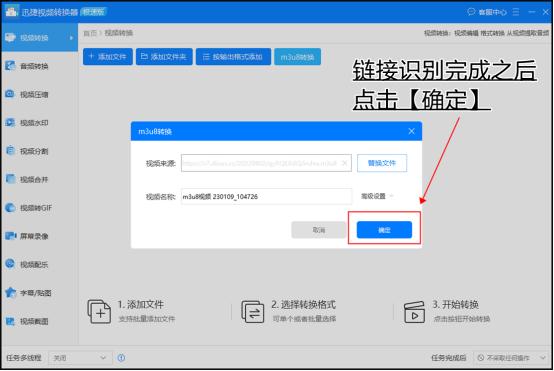This screenshot has width=554, height=371.
Task: Go to 首页 in the breadcrumb
Action: tap(90, 33)
